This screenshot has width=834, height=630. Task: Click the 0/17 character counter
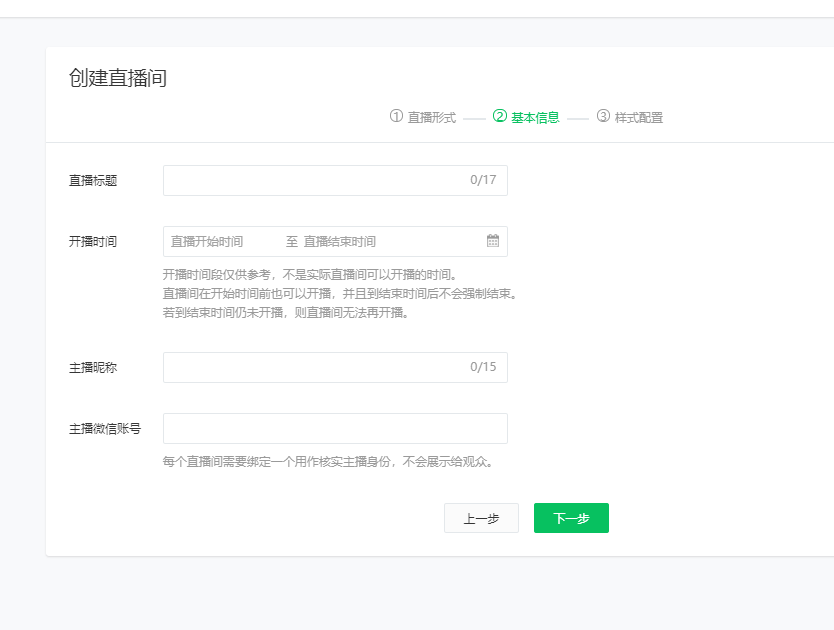(483, 180)
